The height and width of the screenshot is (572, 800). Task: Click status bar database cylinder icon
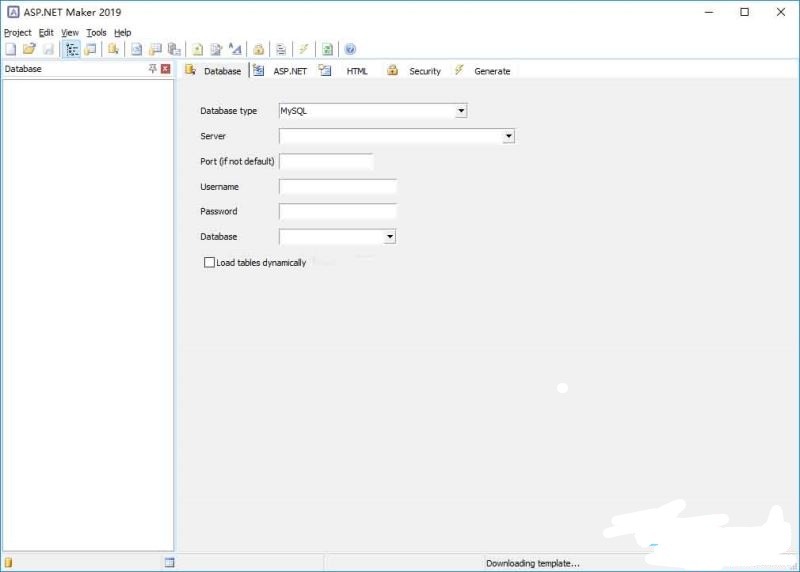click(8, 562)
